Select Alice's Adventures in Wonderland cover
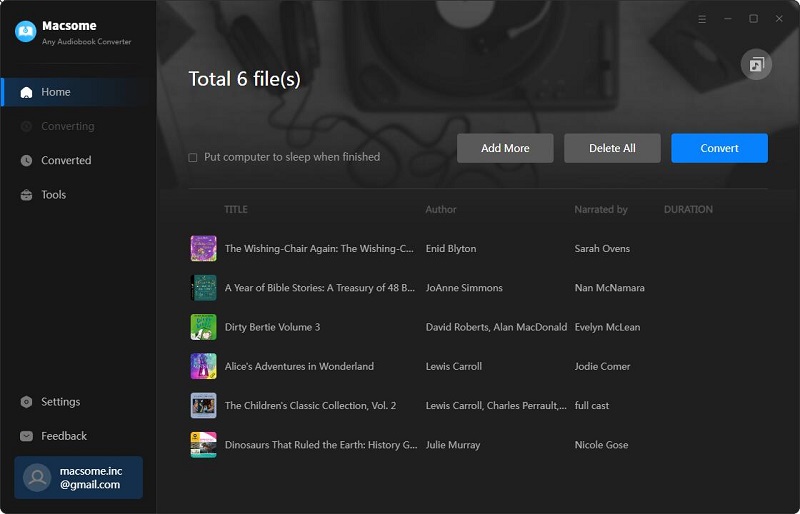Image resolution: width=800 pixels, height=514 pixels. 204,366
